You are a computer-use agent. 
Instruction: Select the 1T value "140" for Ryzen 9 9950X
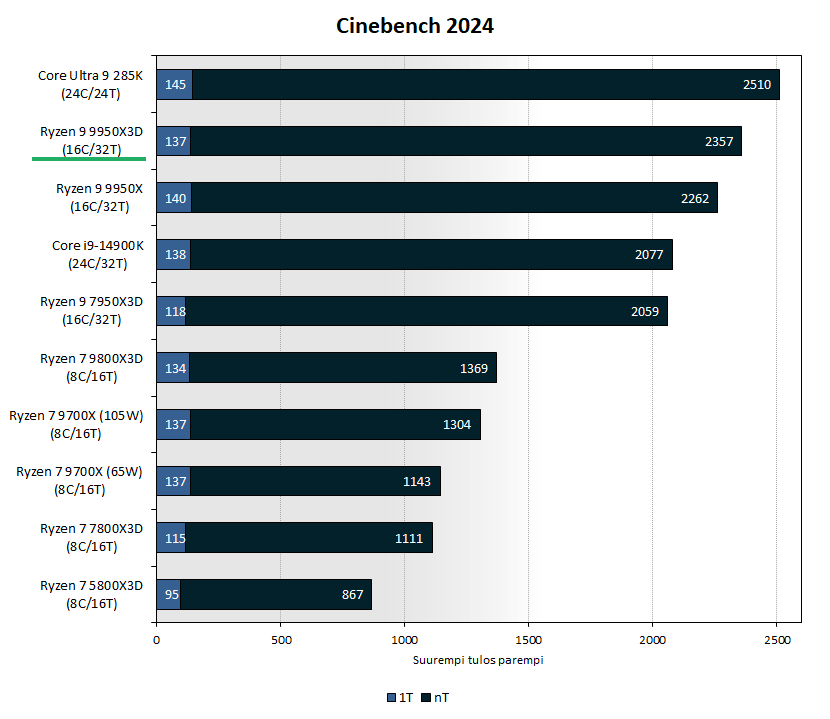pyautogui.click(x=175, y=199)
